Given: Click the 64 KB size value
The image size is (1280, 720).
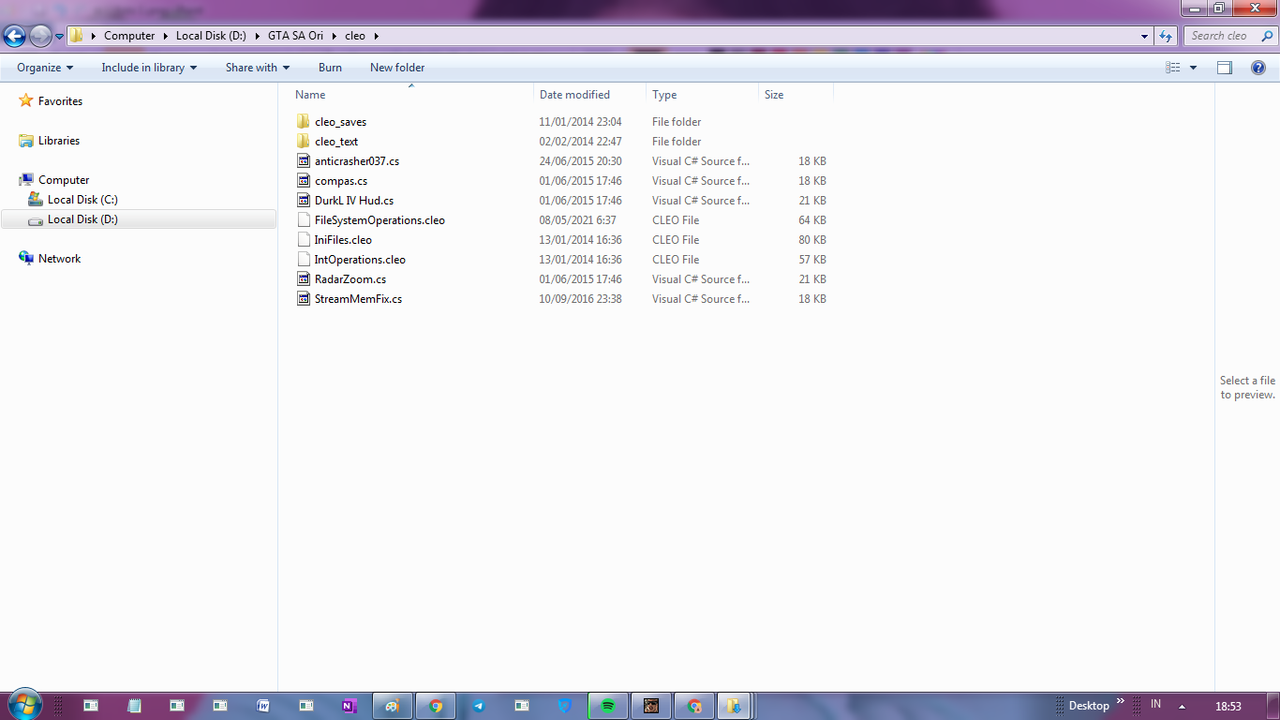Looking at the screenshot, I should pyautogui.click(x=812, y=220).
